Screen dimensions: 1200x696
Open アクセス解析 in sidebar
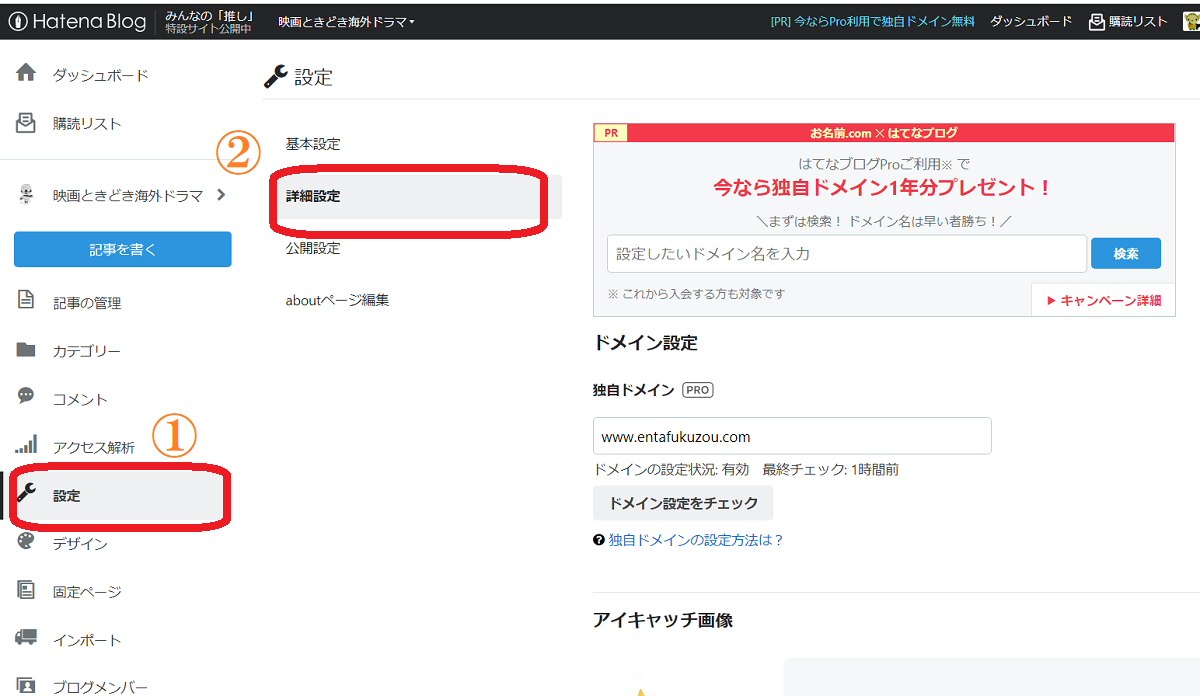pyautogui.click(x=94, y=447)
